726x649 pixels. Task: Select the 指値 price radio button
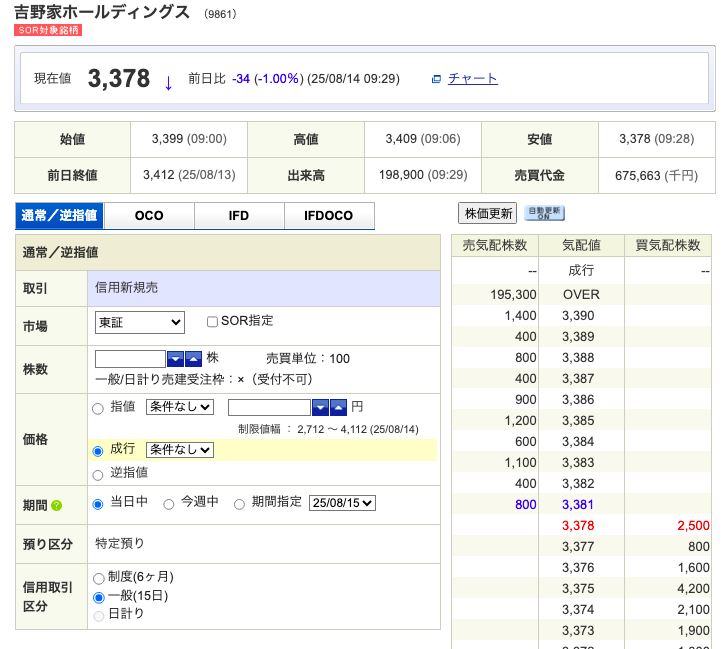(x=98, y=408)
